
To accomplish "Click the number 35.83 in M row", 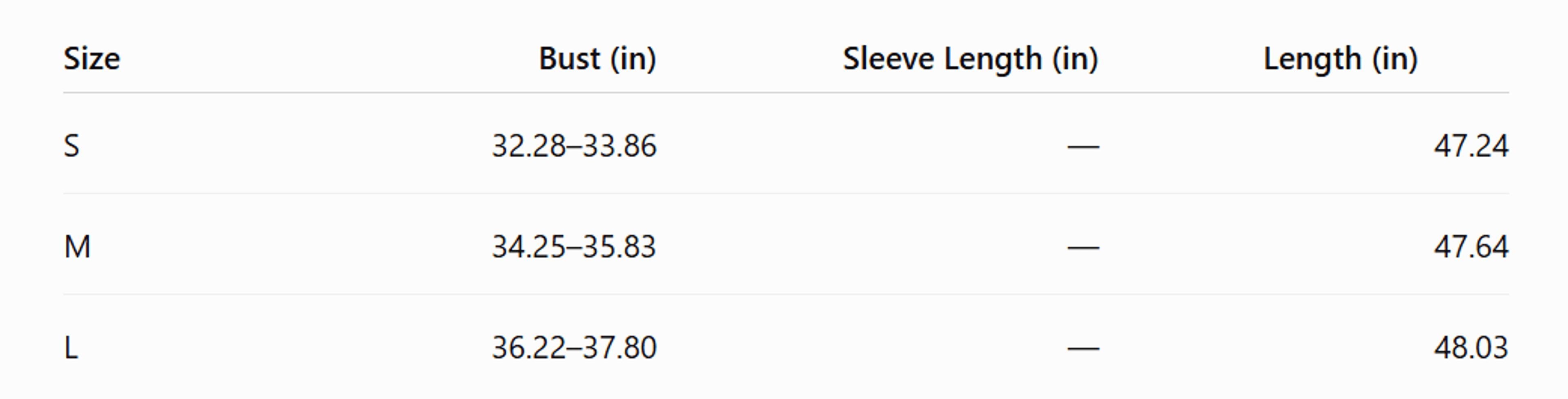I will point(620,247).
